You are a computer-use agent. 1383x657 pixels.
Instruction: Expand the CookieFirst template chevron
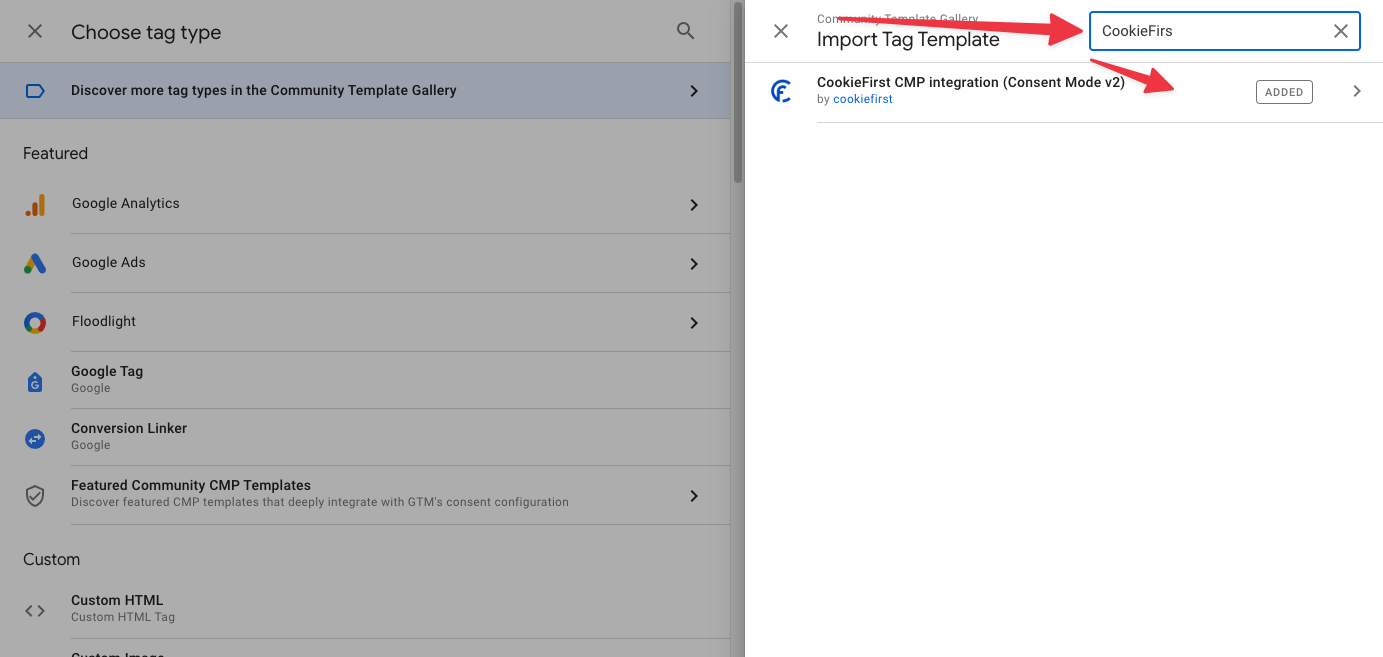click(x=1357, y=91)
